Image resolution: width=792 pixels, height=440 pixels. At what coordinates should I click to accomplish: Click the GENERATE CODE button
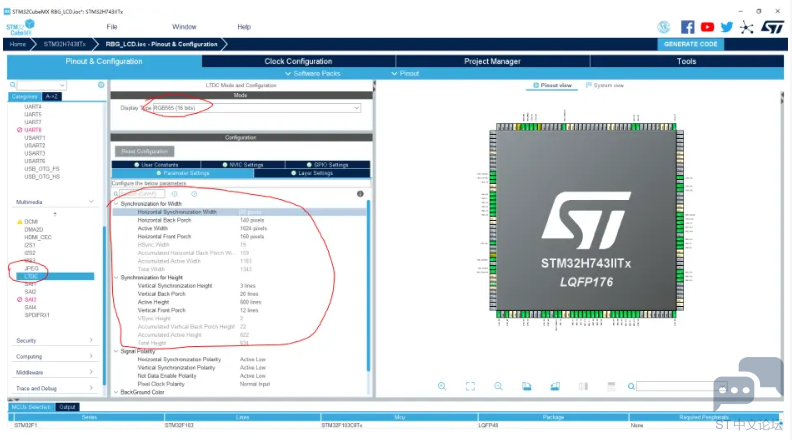(x=690, y=44)
